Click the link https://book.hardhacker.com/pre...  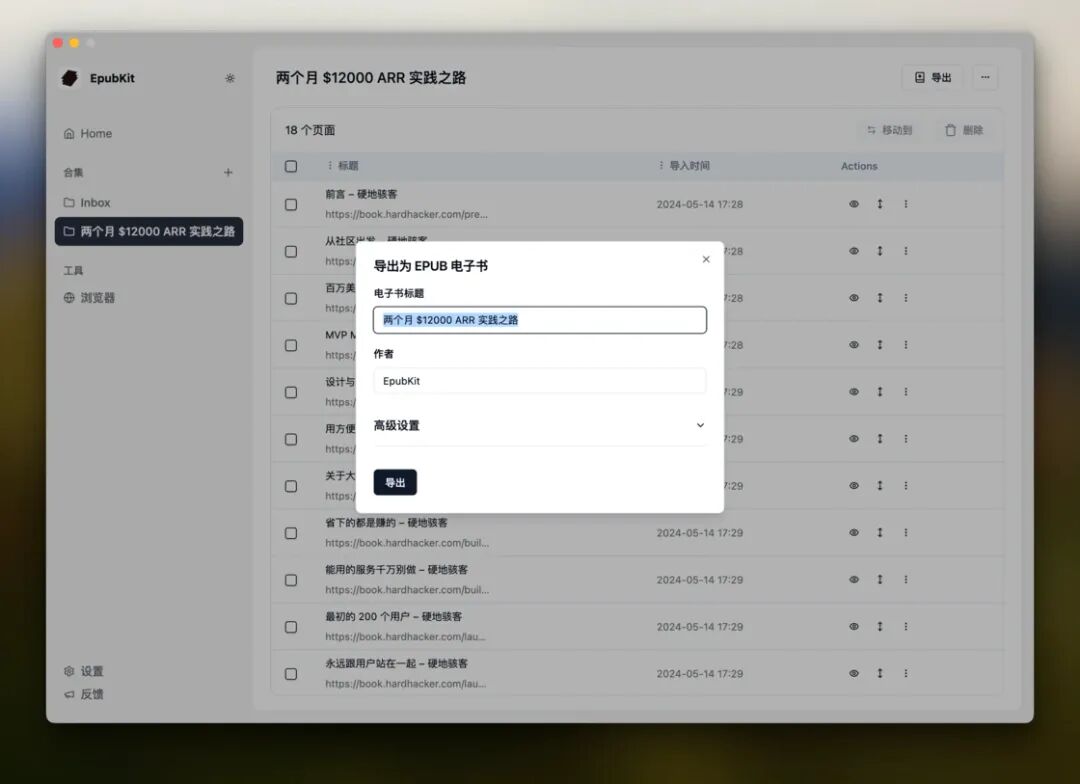pyautogui.click(x=406, y=214)
